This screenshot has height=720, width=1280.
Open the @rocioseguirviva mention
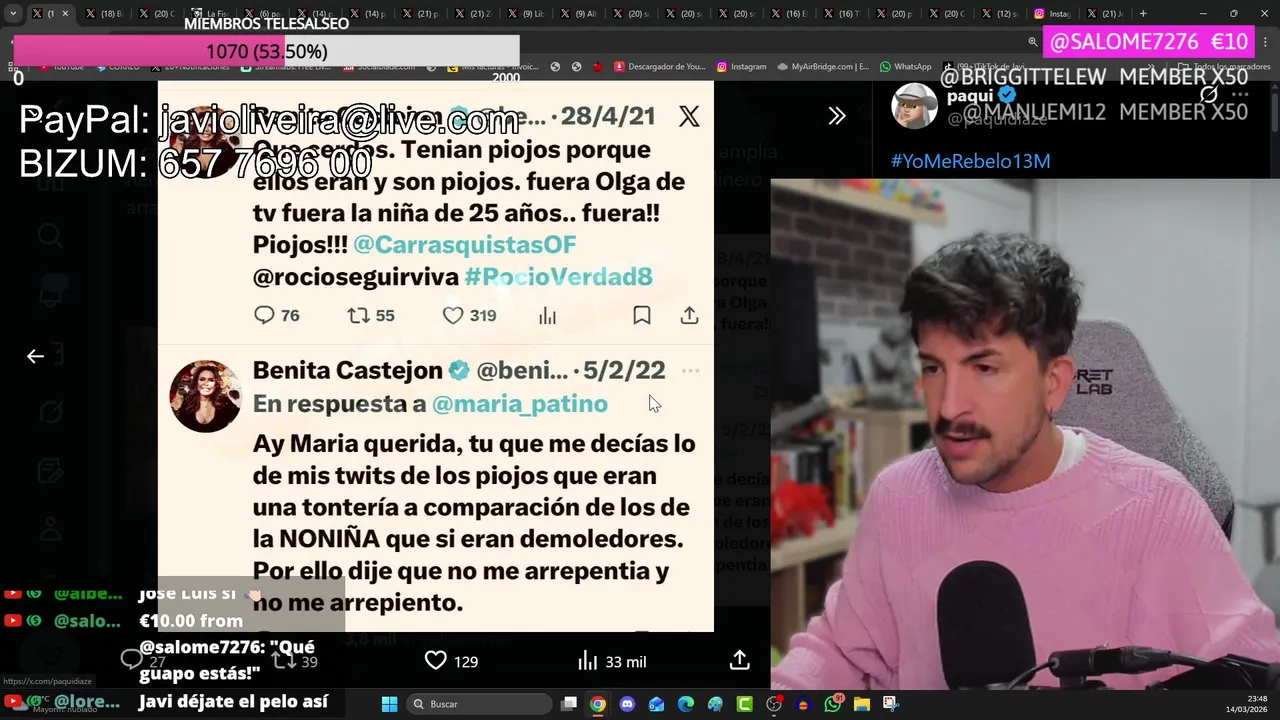point(355,276)
